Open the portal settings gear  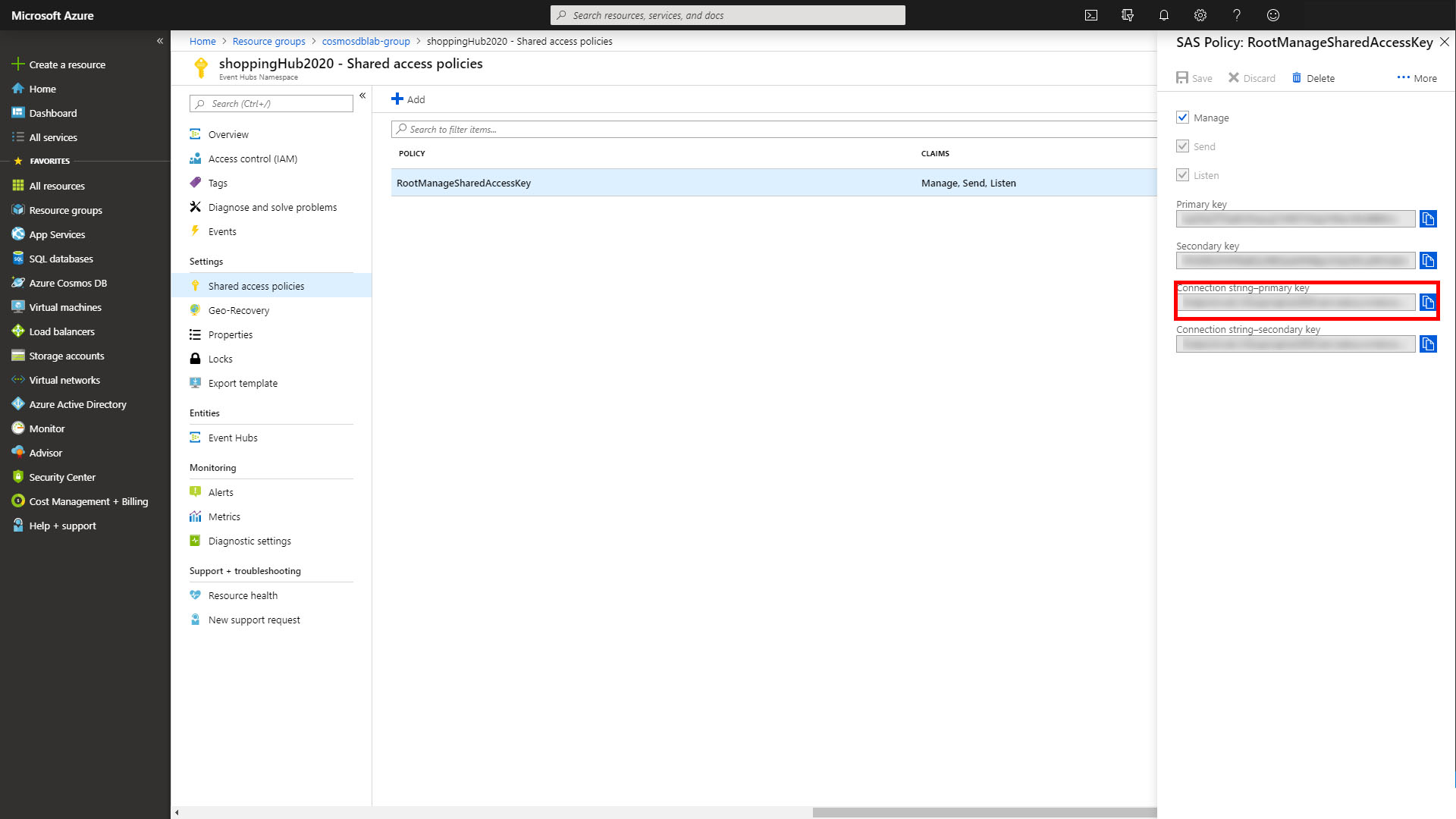point(1200,15)
